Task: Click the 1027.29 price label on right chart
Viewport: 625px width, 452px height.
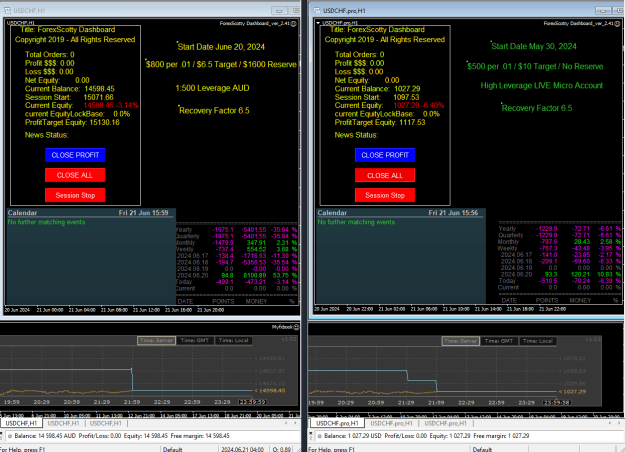Action: (x=572, y=391)
